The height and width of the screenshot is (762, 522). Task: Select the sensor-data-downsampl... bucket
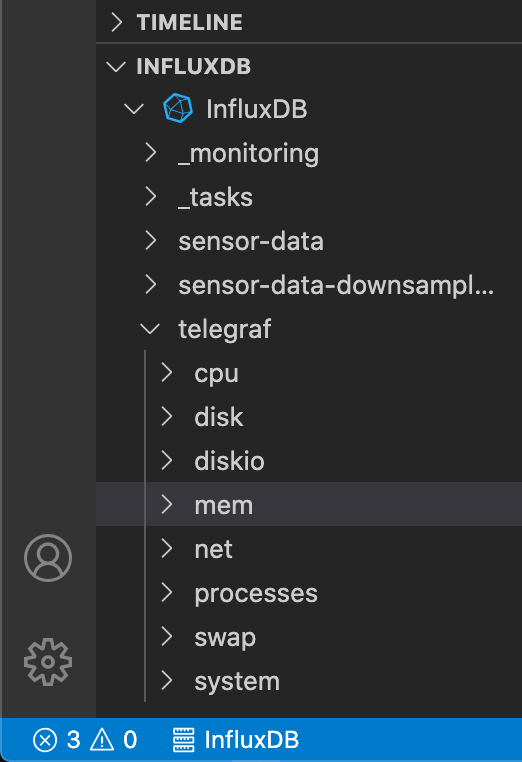coord(336,285)
